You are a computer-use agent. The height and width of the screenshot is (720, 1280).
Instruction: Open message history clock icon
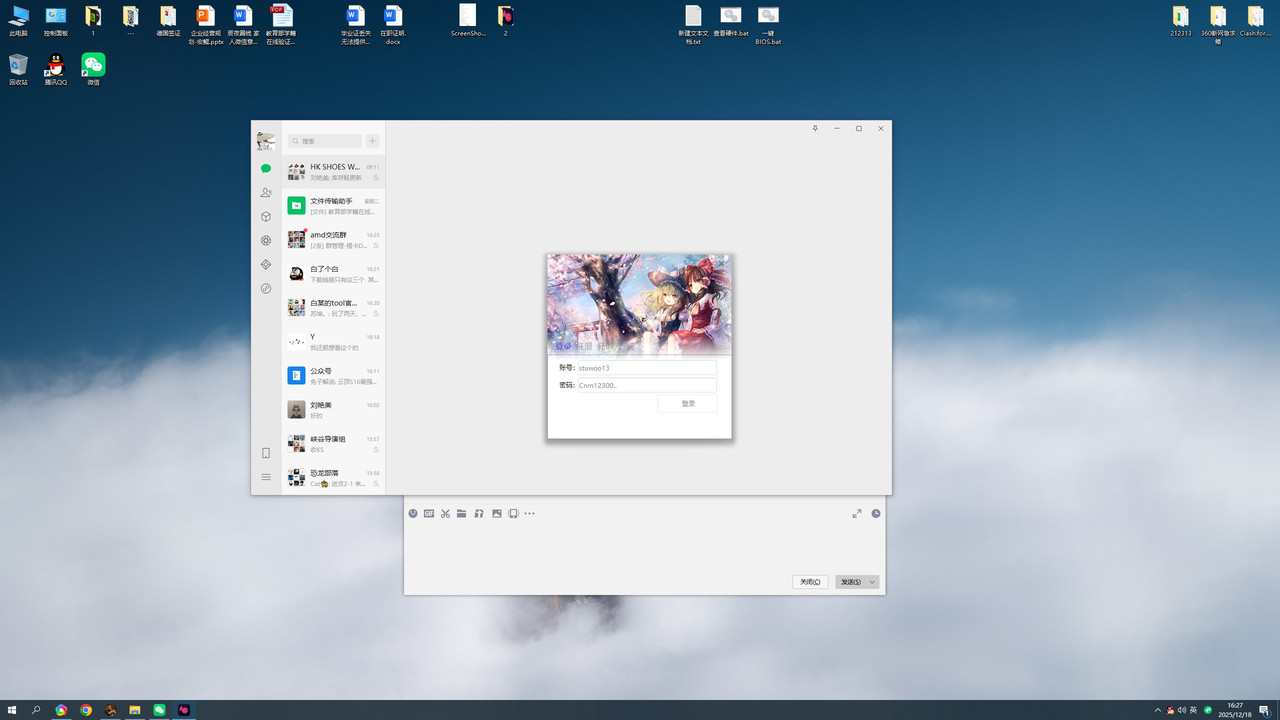pos(876,514)
